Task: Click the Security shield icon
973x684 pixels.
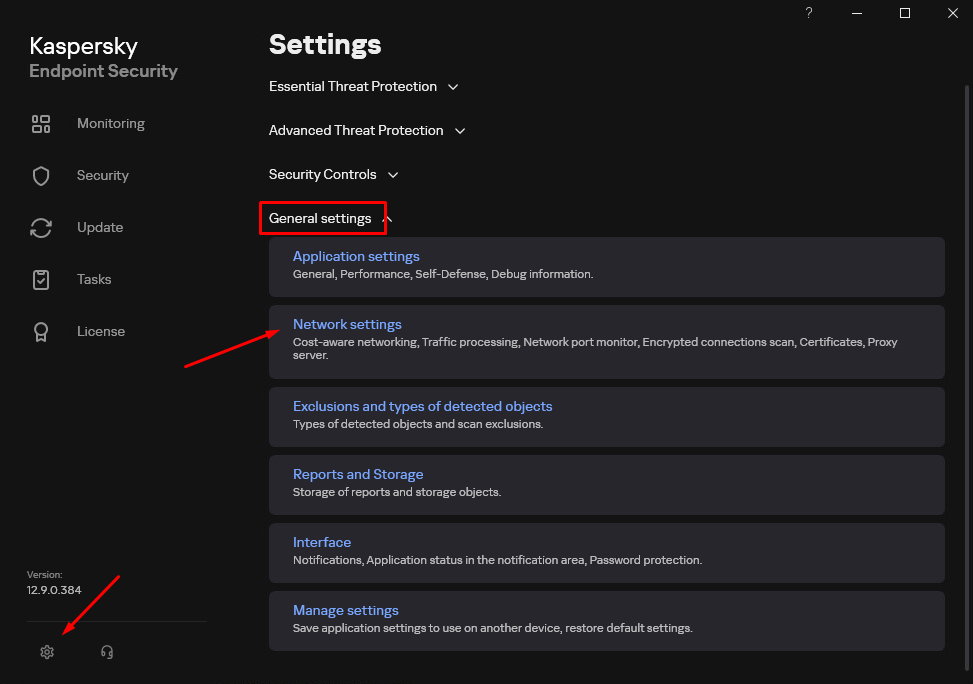Action: (x=41, y=176)
